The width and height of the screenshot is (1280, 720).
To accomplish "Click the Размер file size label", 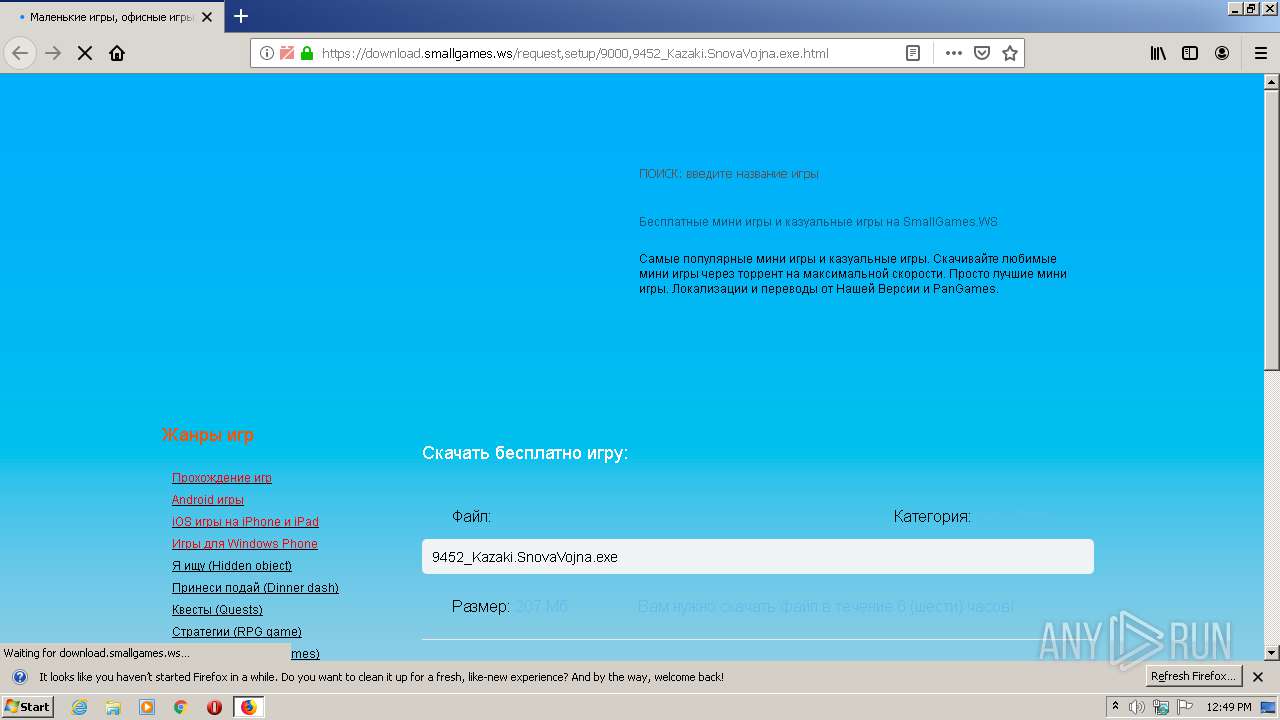I will click(x=481, y=606).
